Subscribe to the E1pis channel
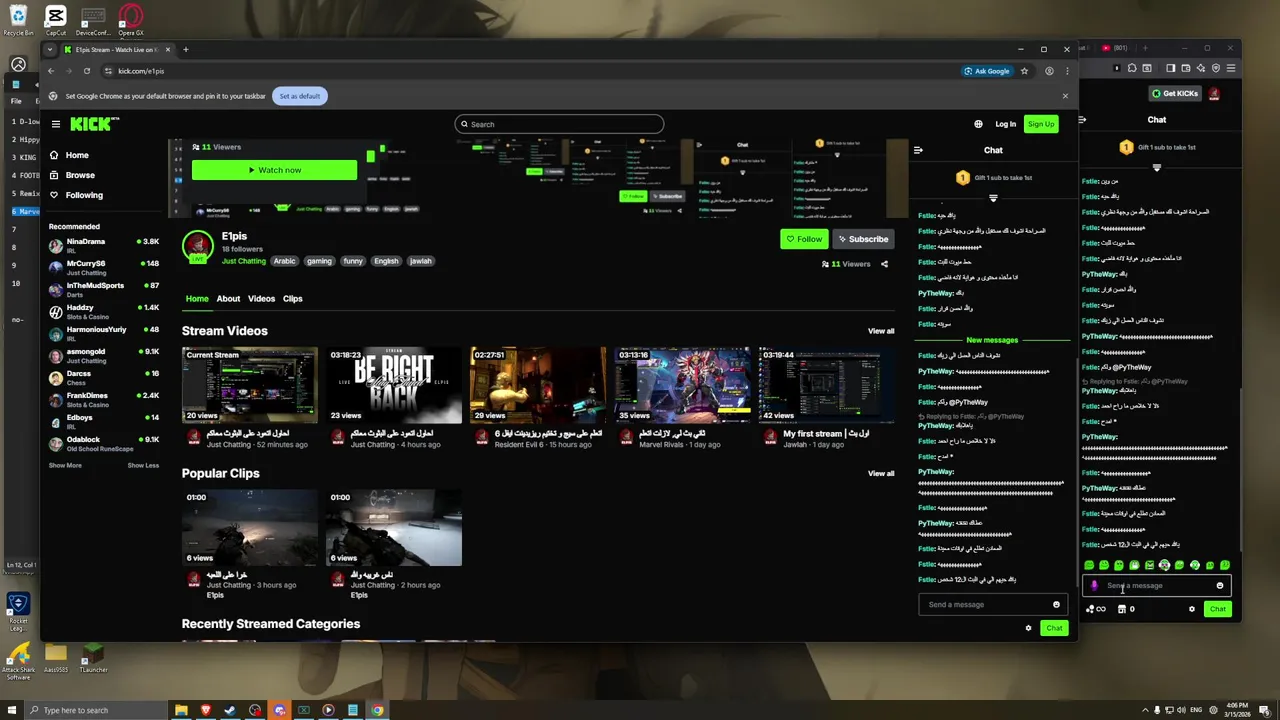This screenshot has width=1280, height=720. click(x=863, y=239)
